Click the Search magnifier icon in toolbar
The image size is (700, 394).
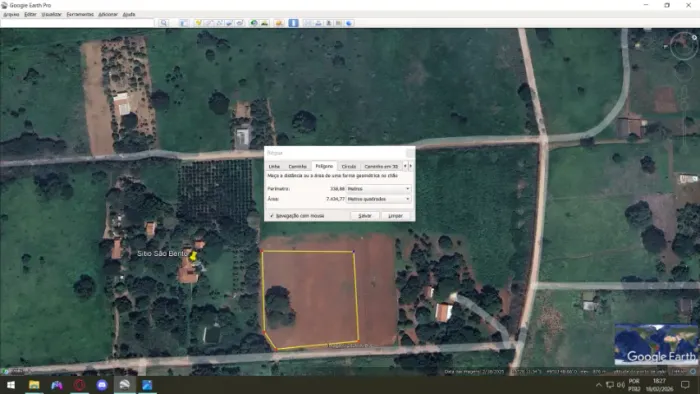click(x=163, y=23)
